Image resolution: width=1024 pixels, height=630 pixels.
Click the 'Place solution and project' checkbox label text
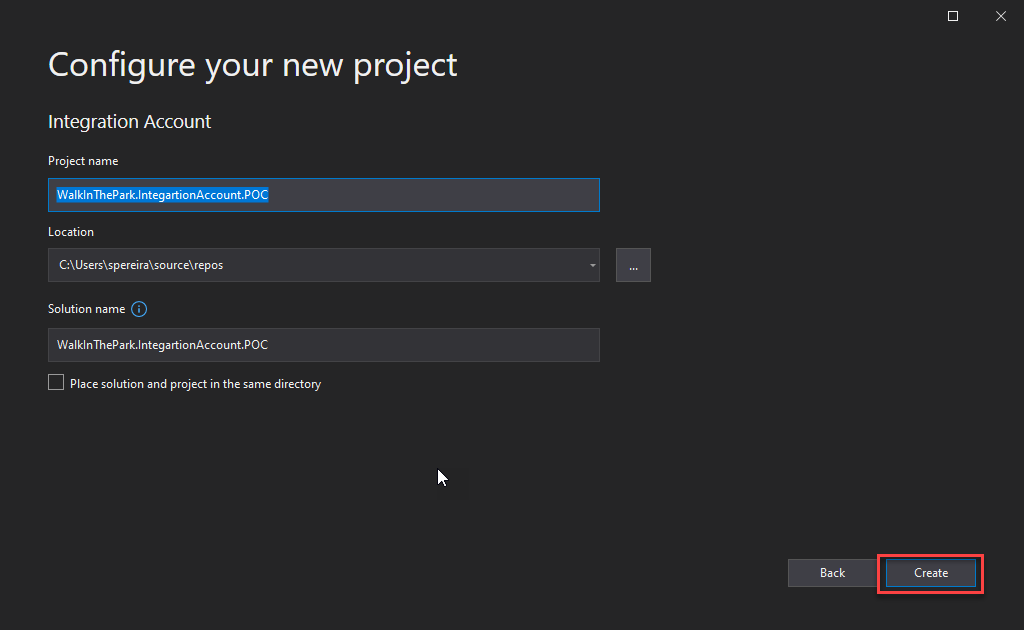coord(195,384)
